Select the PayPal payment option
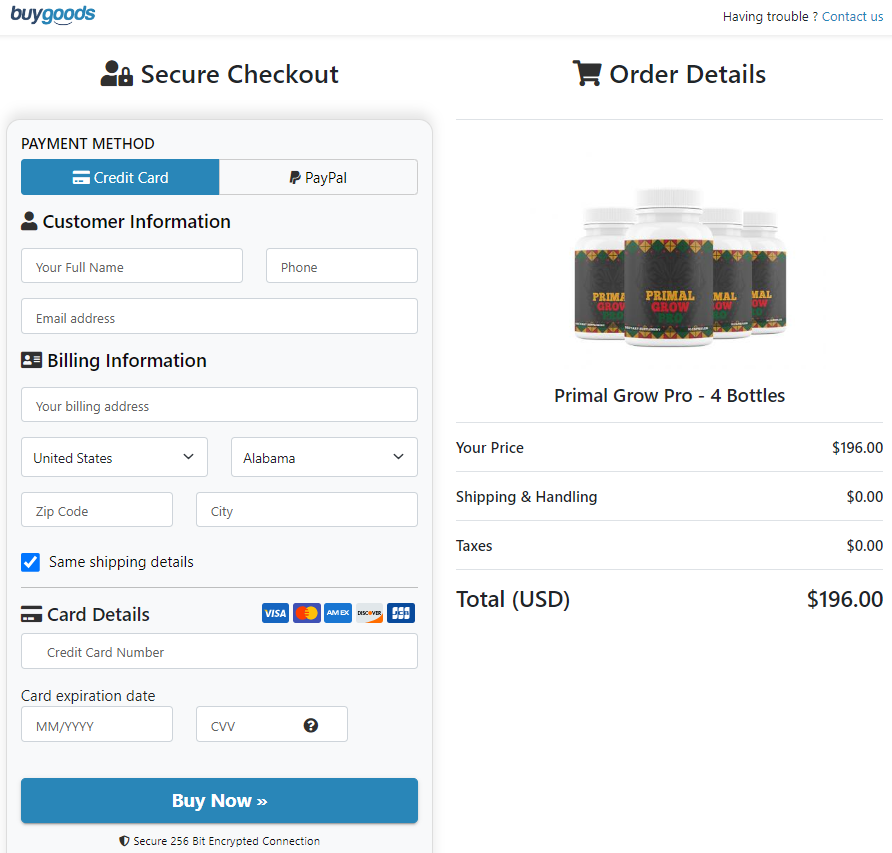 click(318, 177)
